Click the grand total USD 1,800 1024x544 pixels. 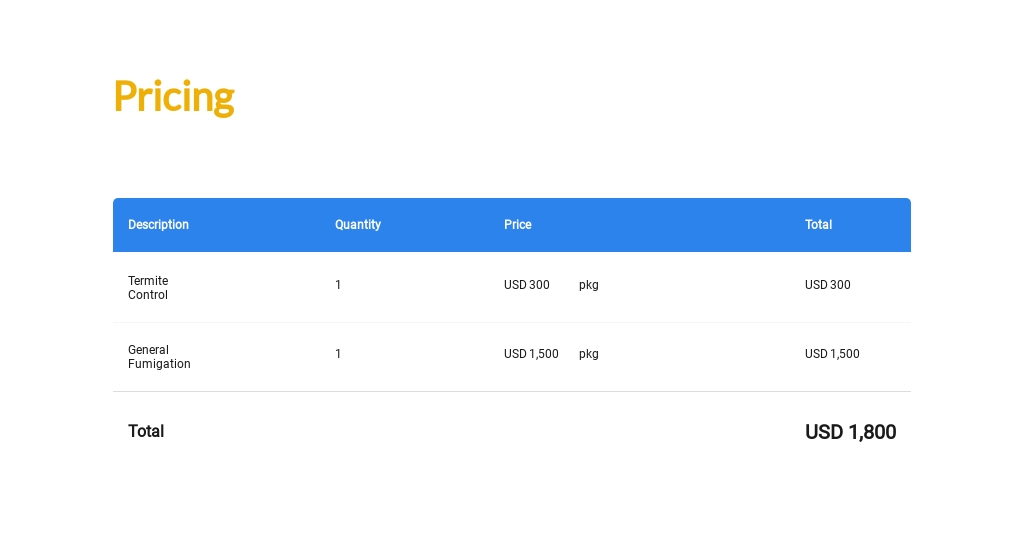(850, 432)
